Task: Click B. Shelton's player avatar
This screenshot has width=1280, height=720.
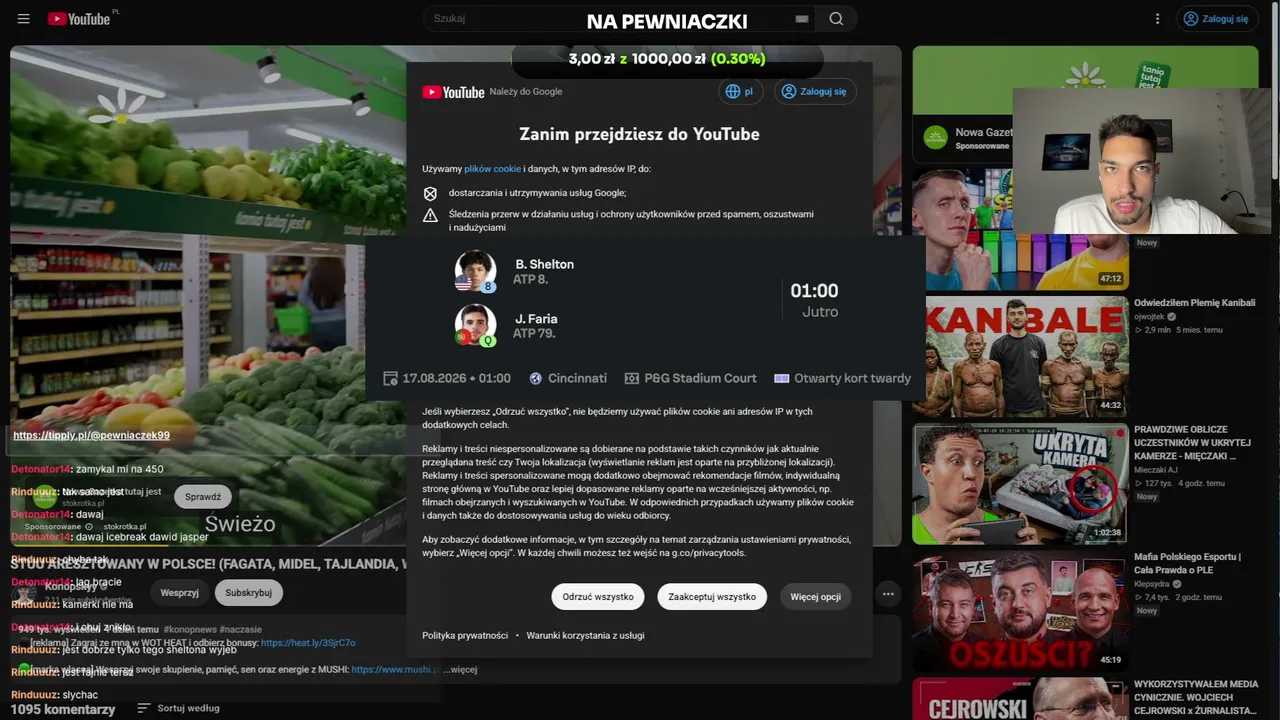Action: click(475, 271)
